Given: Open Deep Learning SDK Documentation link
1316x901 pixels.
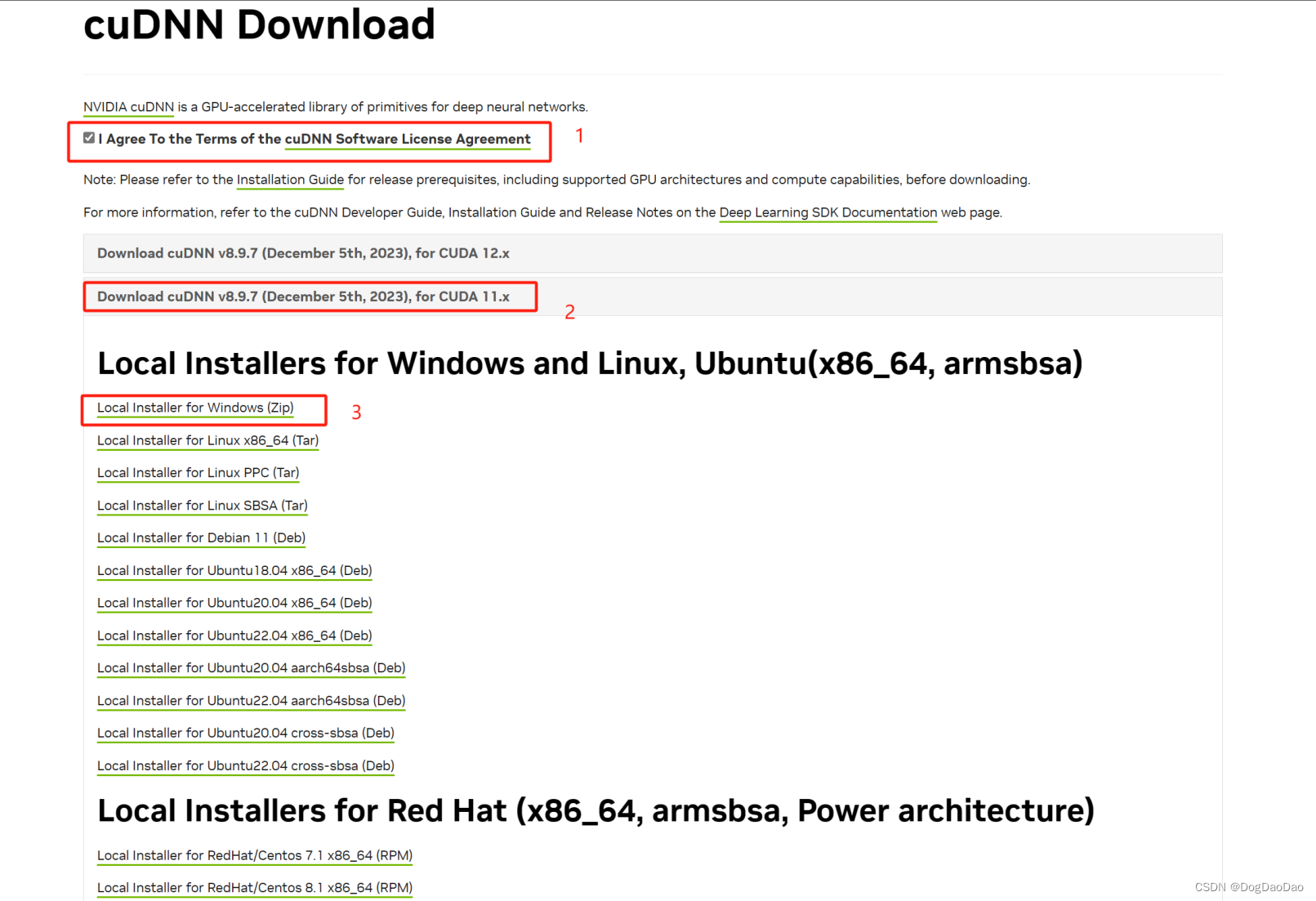Looking at the screenshot, I should (828, 212).
